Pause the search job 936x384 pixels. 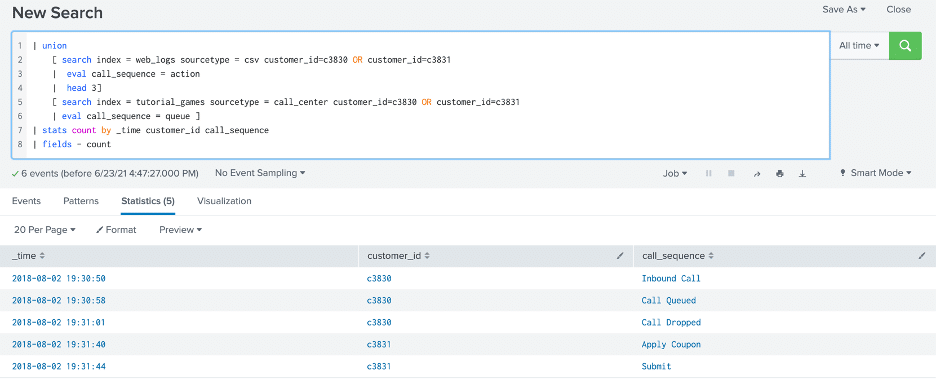pyautogui.click(x=709, y=173)
